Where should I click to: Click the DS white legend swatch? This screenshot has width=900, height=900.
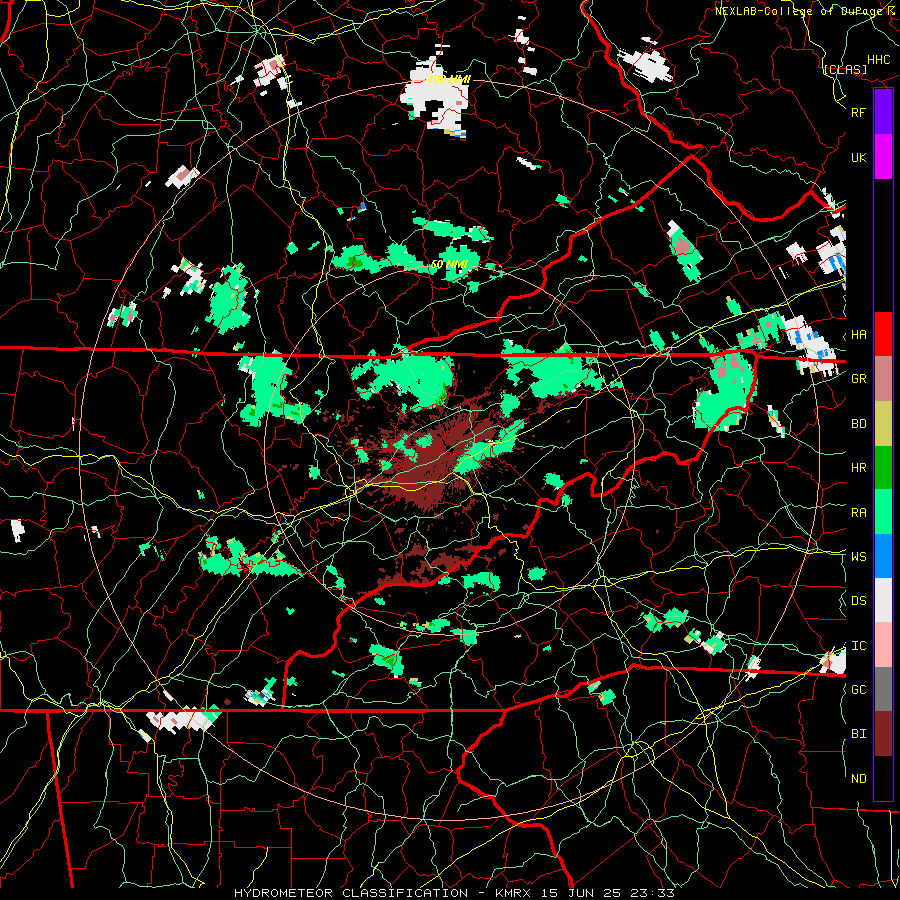tap(883, 600)
